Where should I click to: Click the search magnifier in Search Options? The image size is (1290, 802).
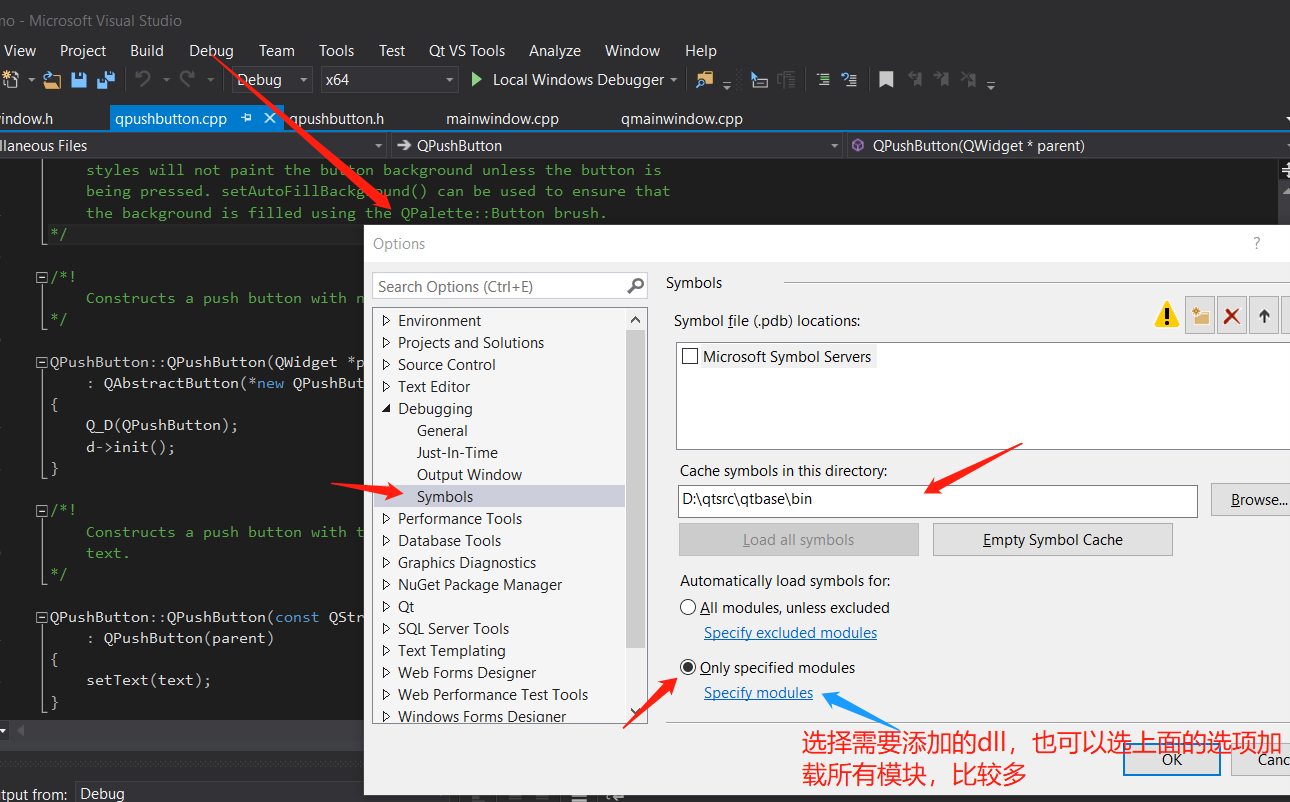(x=636, y=286)
